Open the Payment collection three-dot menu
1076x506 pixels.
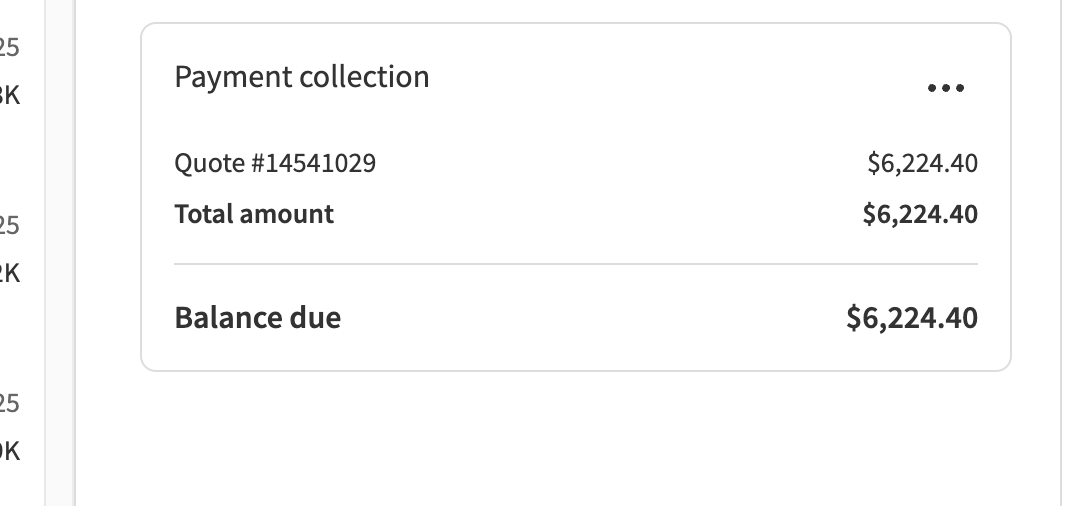945,89
